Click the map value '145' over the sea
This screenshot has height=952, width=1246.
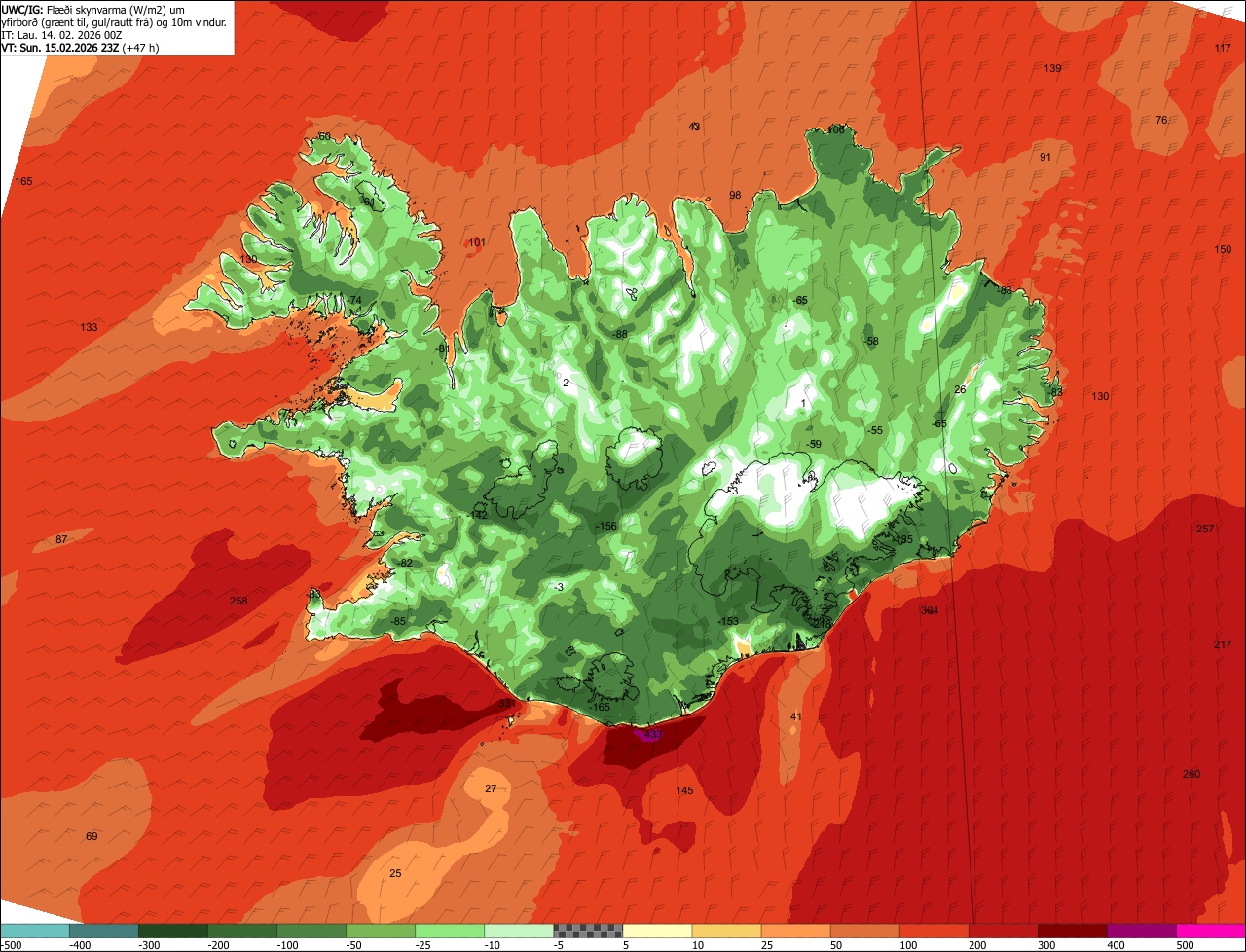click(684, 790)
